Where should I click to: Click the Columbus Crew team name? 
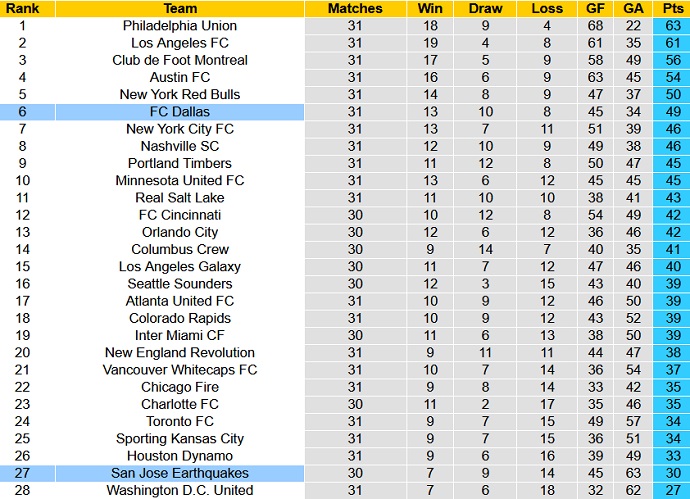pyautogui.click(x=180, y=249)
